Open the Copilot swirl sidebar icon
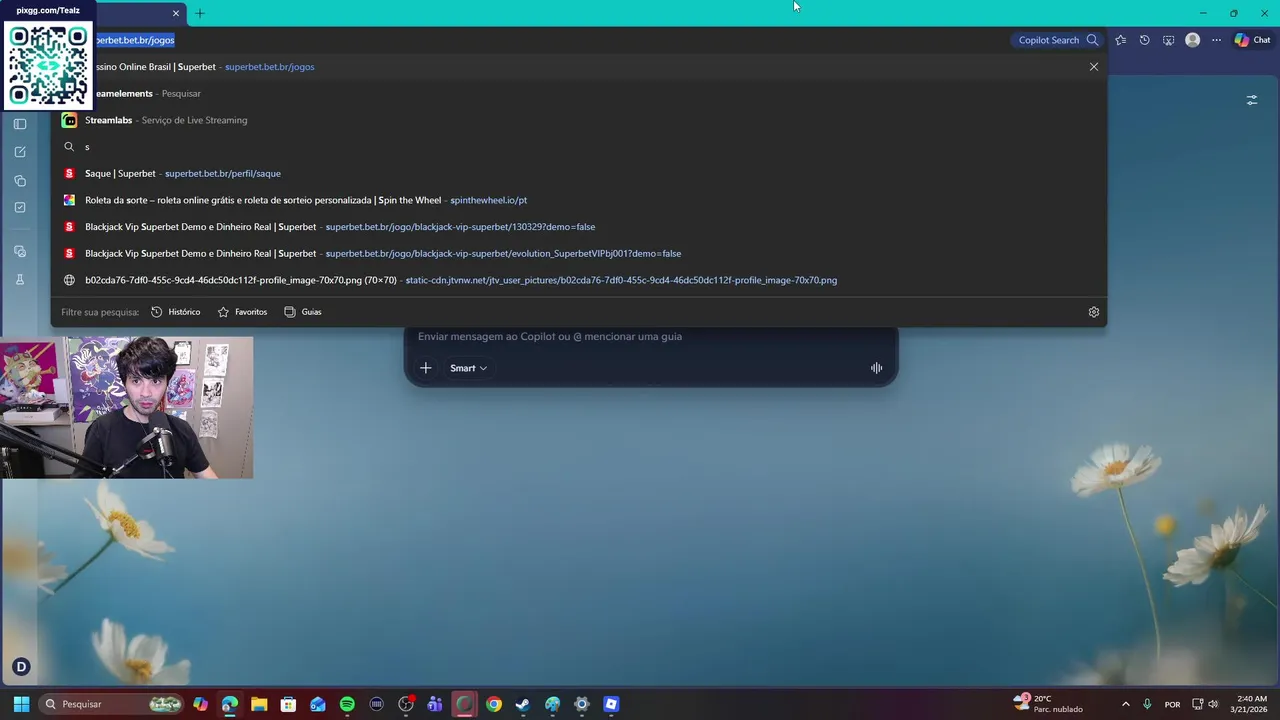The image size is (1280, 720). pyautogui.click(x=20, y=252)
